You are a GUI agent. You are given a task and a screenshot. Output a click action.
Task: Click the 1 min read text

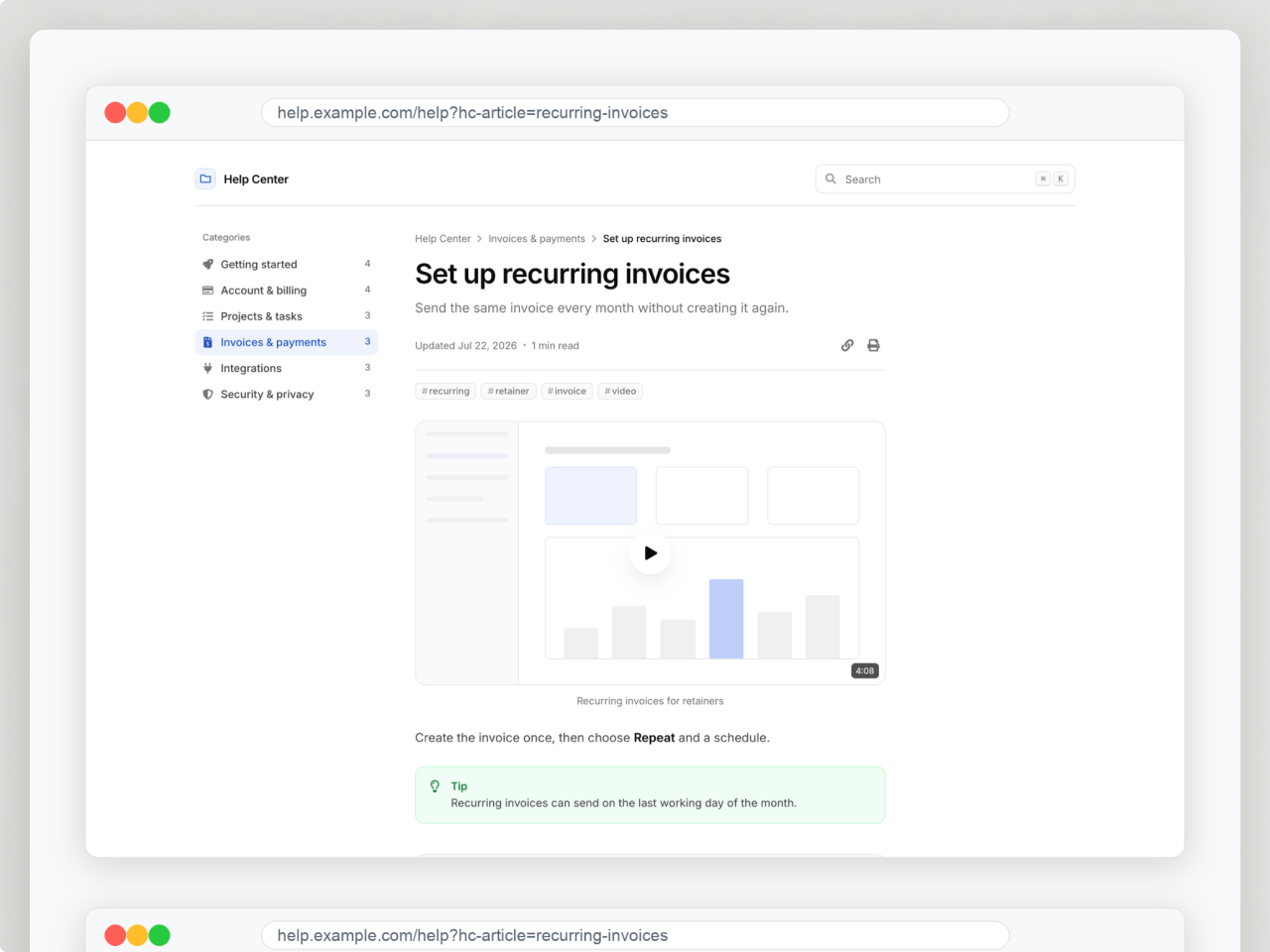[555, 346]
